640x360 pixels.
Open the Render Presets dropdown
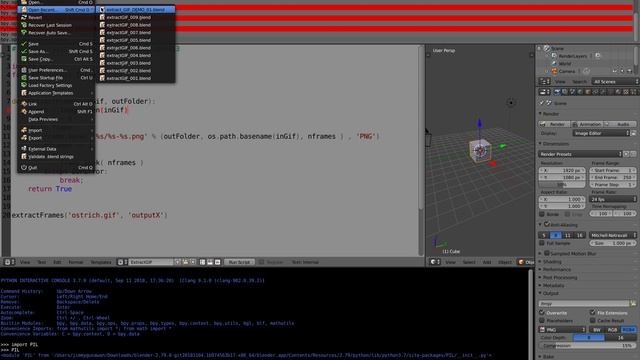point(580,154)
